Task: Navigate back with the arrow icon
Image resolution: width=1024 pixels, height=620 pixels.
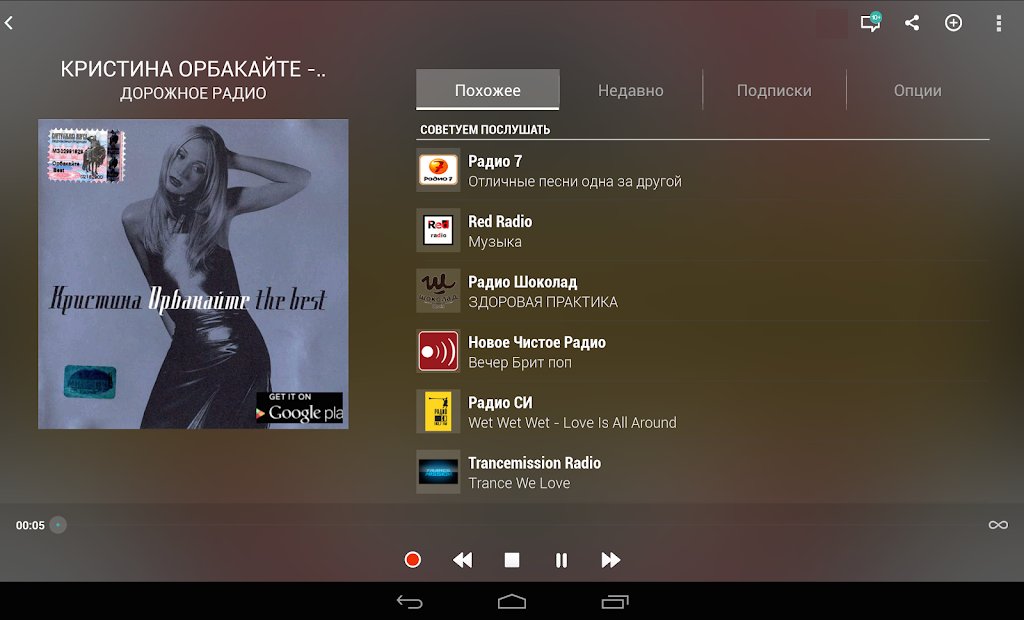Action: tap(12, 22)
